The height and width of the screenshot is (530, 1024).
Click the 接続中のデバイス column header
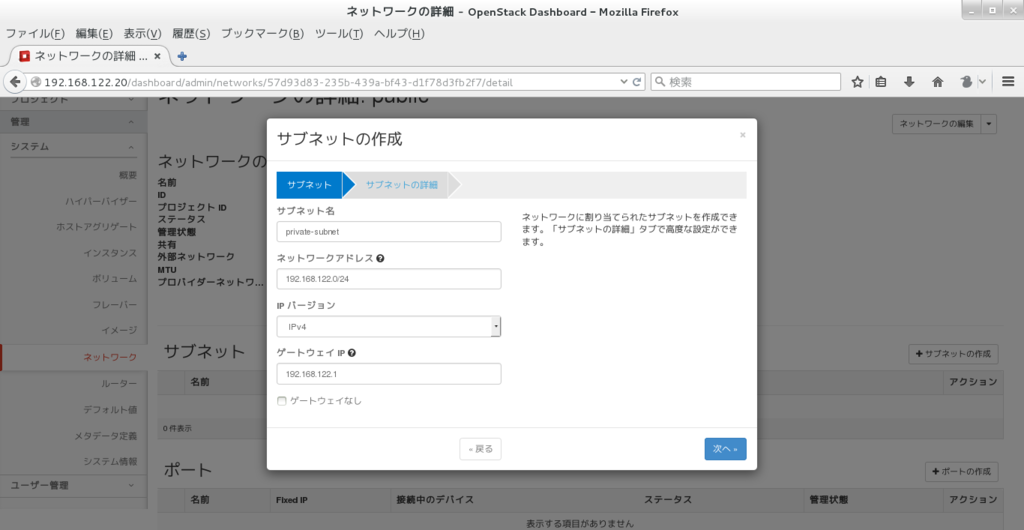coord(435,500)
